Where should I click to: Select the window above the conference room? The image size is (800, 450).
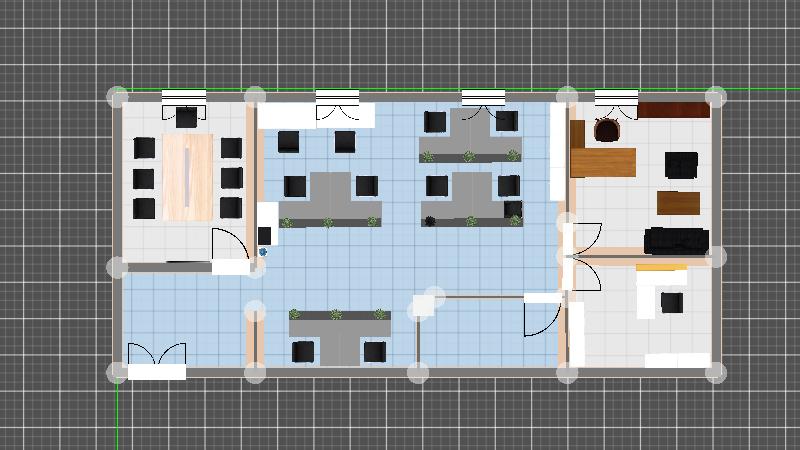coord(184,96)
